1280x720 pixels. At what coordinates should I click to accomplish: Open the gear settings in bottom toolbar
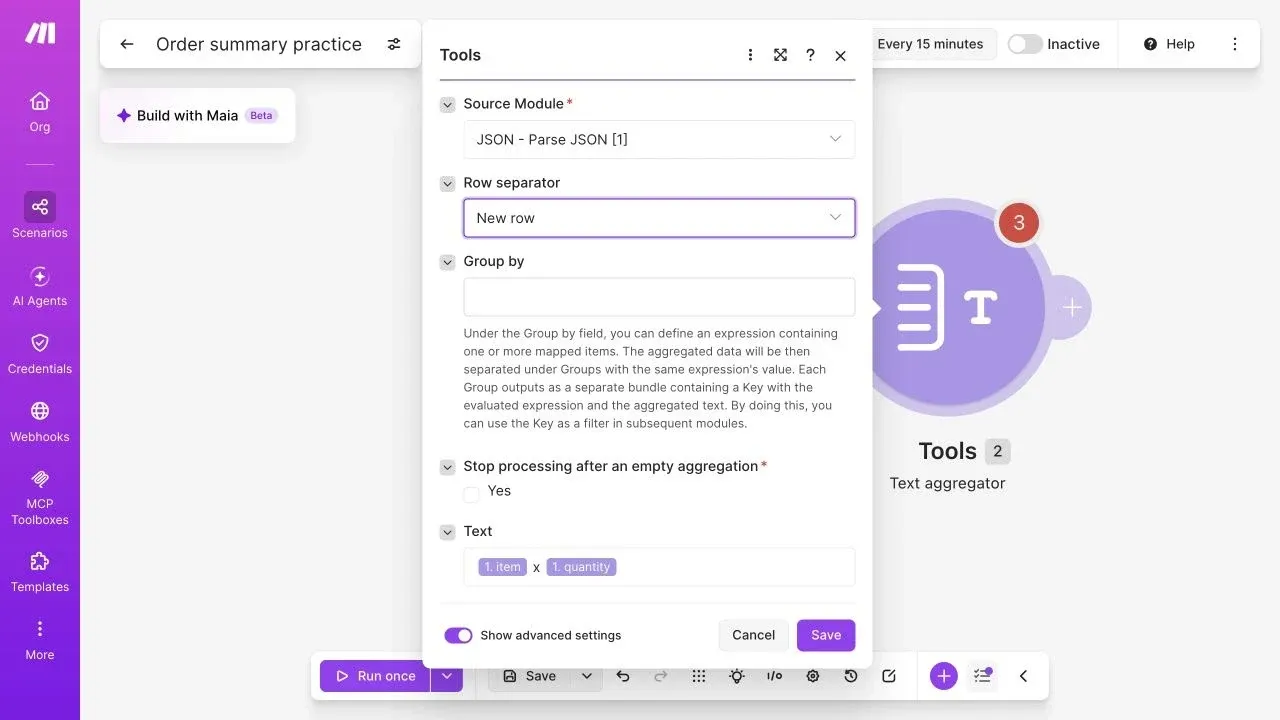click(813, 676)
